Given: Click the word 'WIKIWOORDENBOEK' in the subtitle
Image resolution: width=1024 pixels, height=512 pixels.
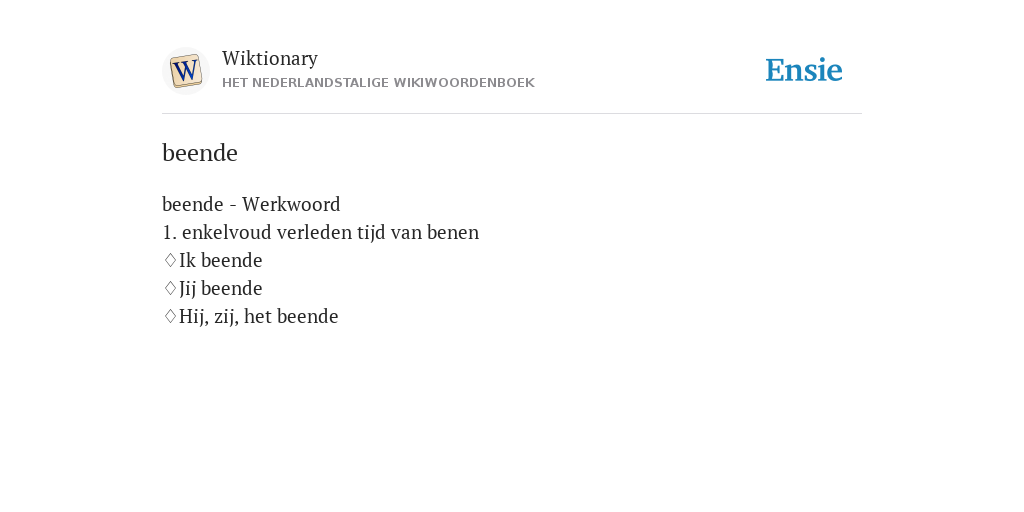Looking at the screenshot, I should click(464, 83).
